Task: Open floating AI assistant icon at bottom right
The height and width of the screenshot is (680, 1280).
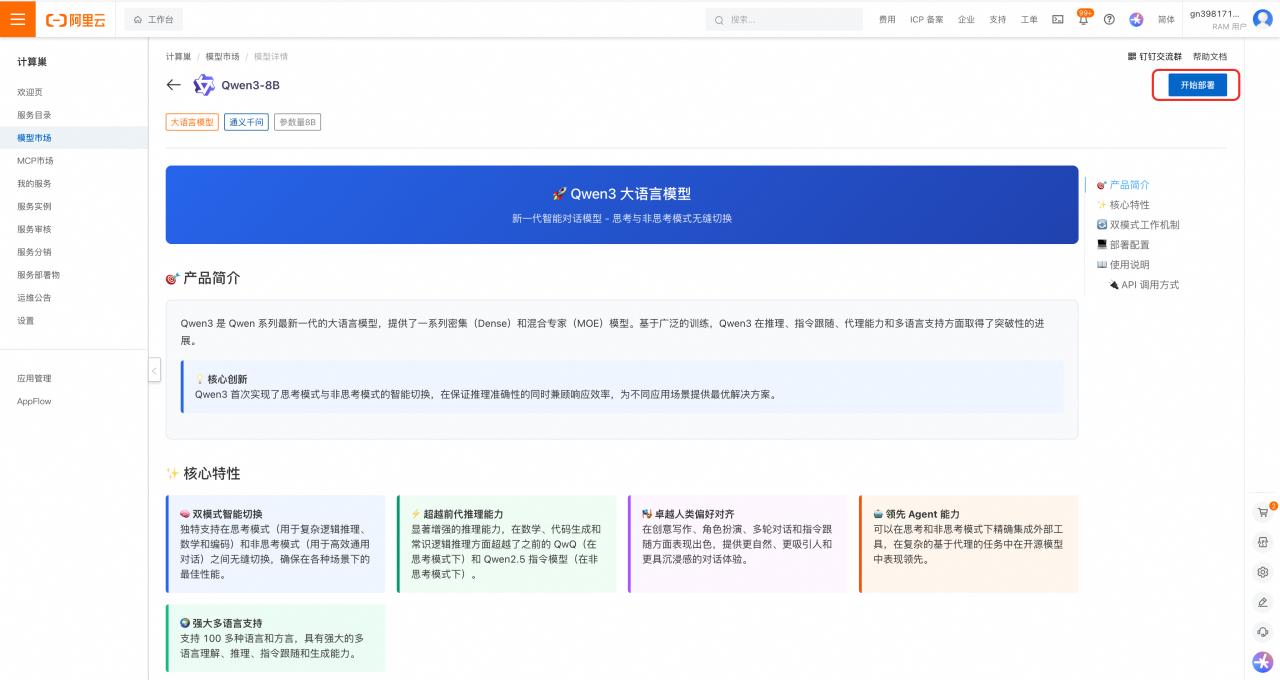Action: point(1263,662)
